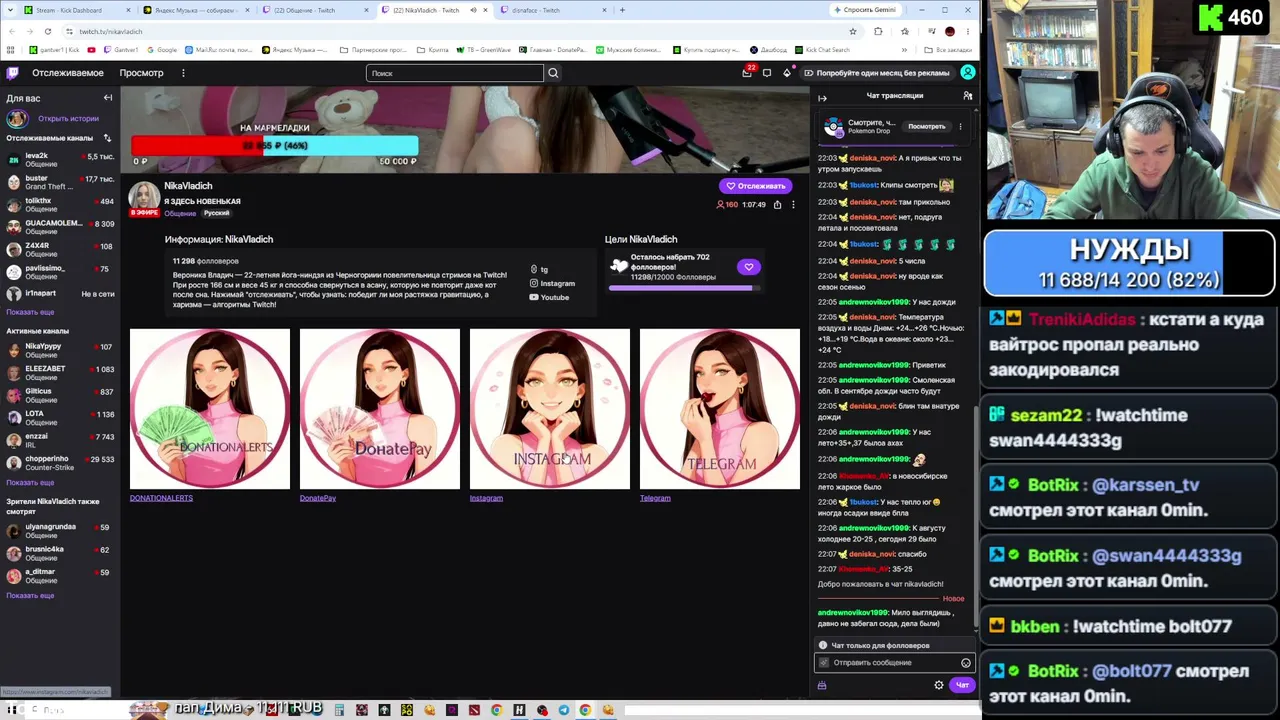Expand Show more under followed channels
Viewport: 1280px width, 720px height.
(30, 312)
